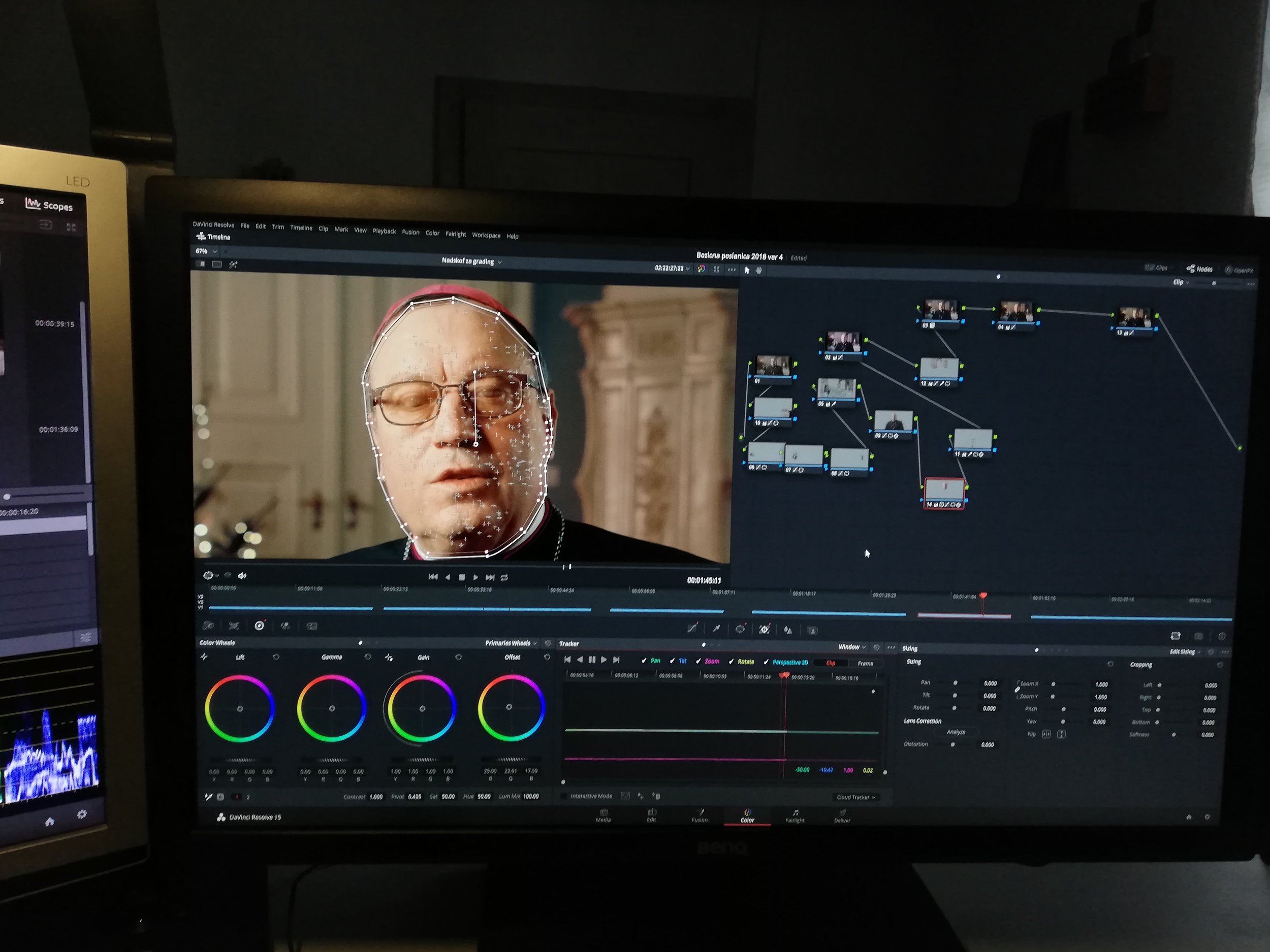The height and width of the screenshot is (952, 1270).
Task: Click the Contrast value field
Action: coord(376,797)
